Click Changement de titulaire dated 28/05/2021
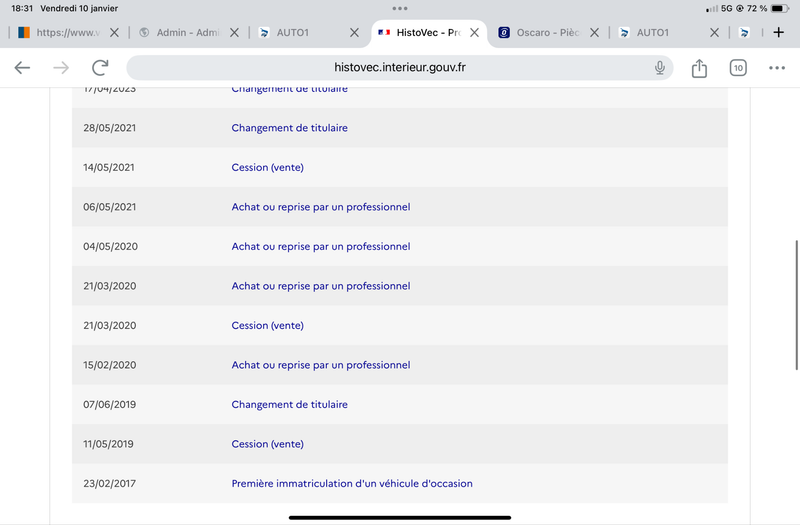 tap(289, 128)
